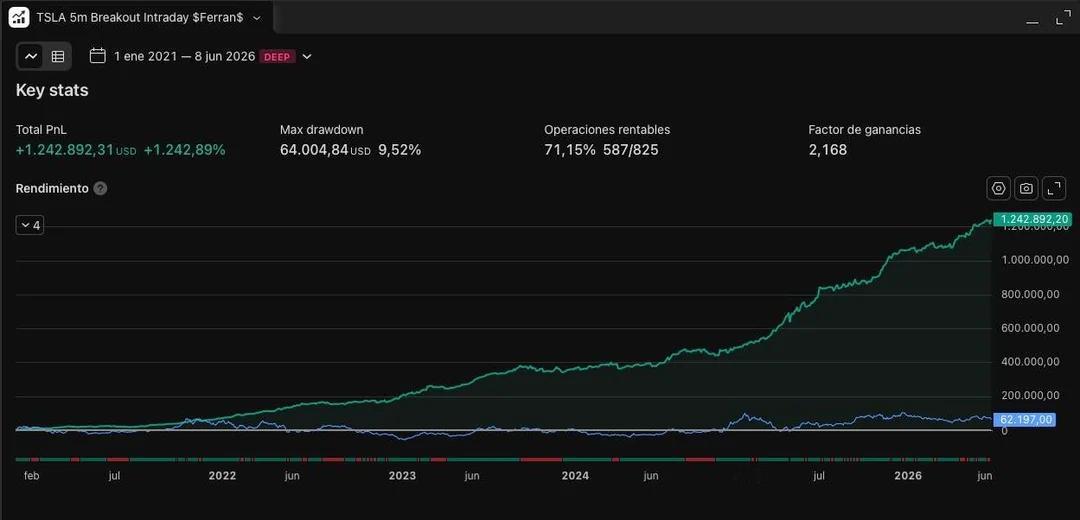Click the Total PnL value +1.242.892,31
This screenshot has height=520, width=1080.
pos(65,149)
